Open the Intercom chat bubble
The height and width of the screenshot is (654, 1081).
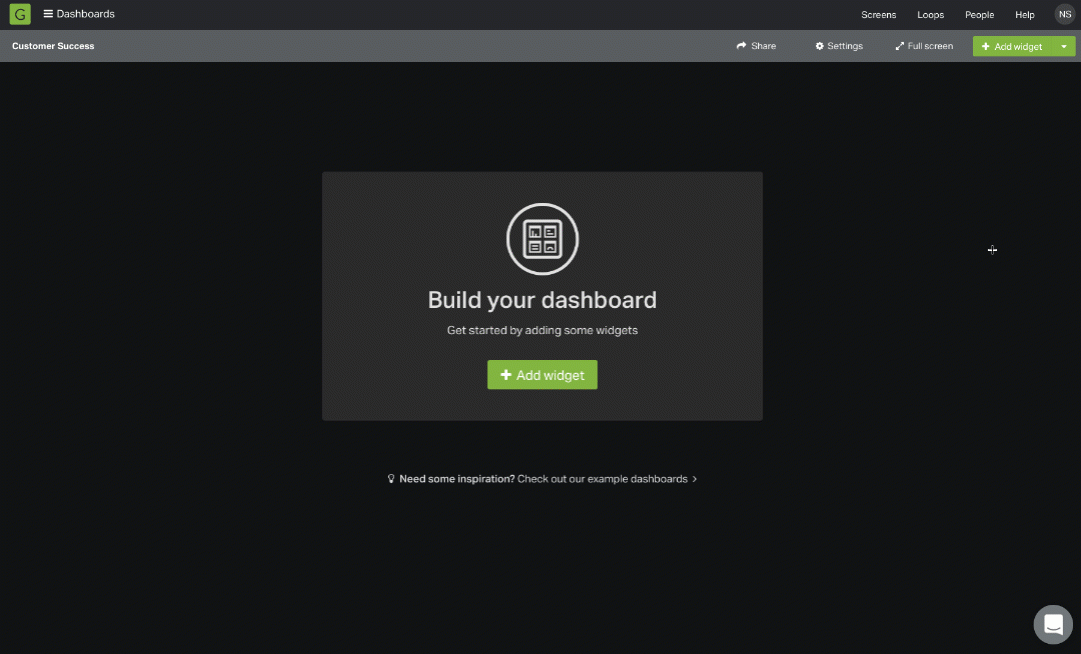click(1052, 624)
